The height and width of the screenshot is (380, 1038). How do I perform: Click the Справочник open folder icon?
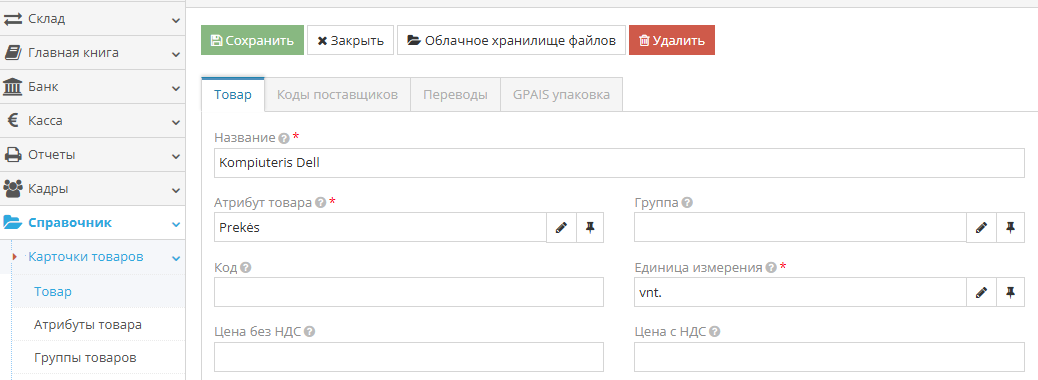click(x=13, y=223)
